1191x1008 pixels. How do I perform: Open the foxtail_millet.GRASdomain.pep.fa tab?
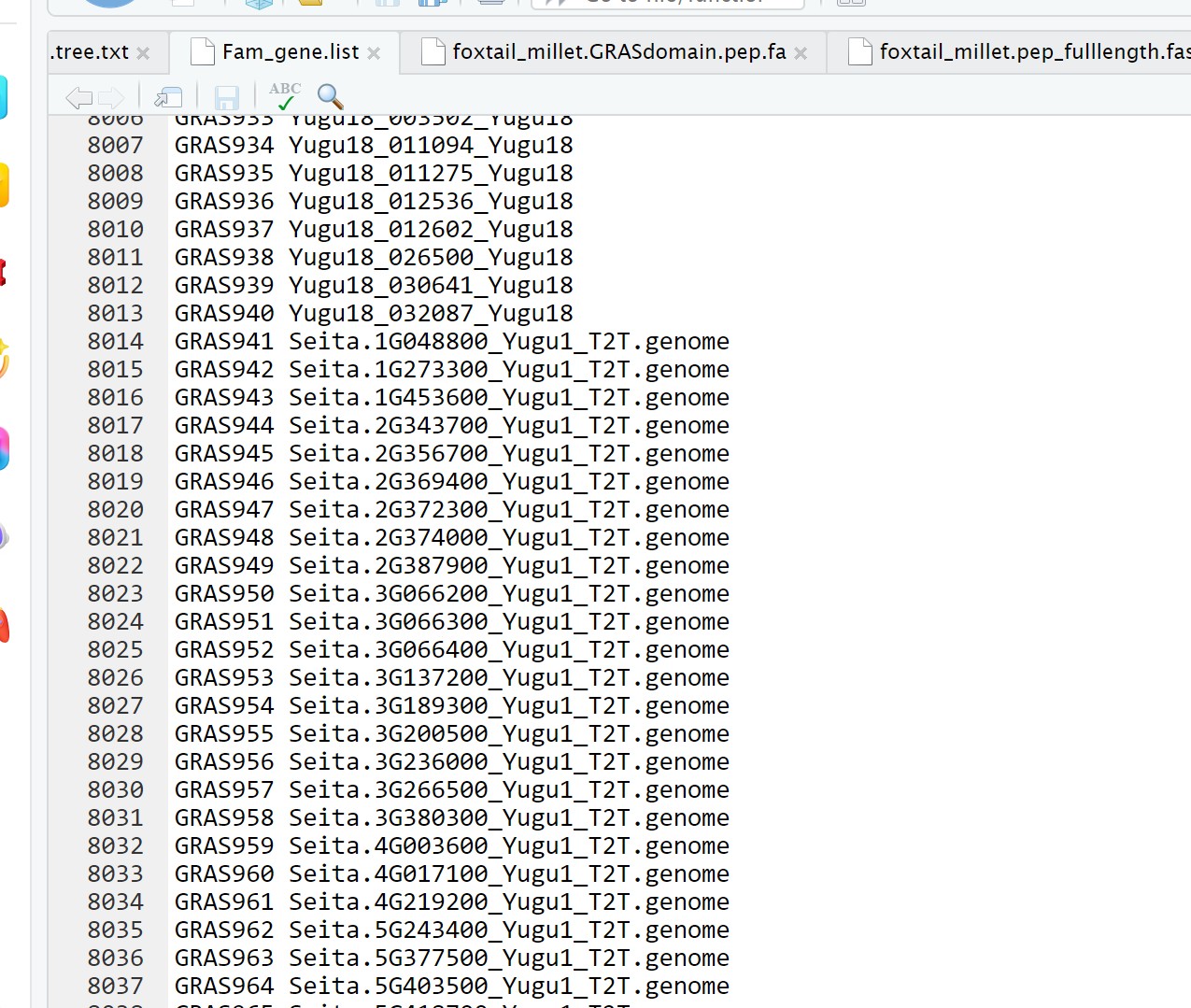(x=619, y=52)
